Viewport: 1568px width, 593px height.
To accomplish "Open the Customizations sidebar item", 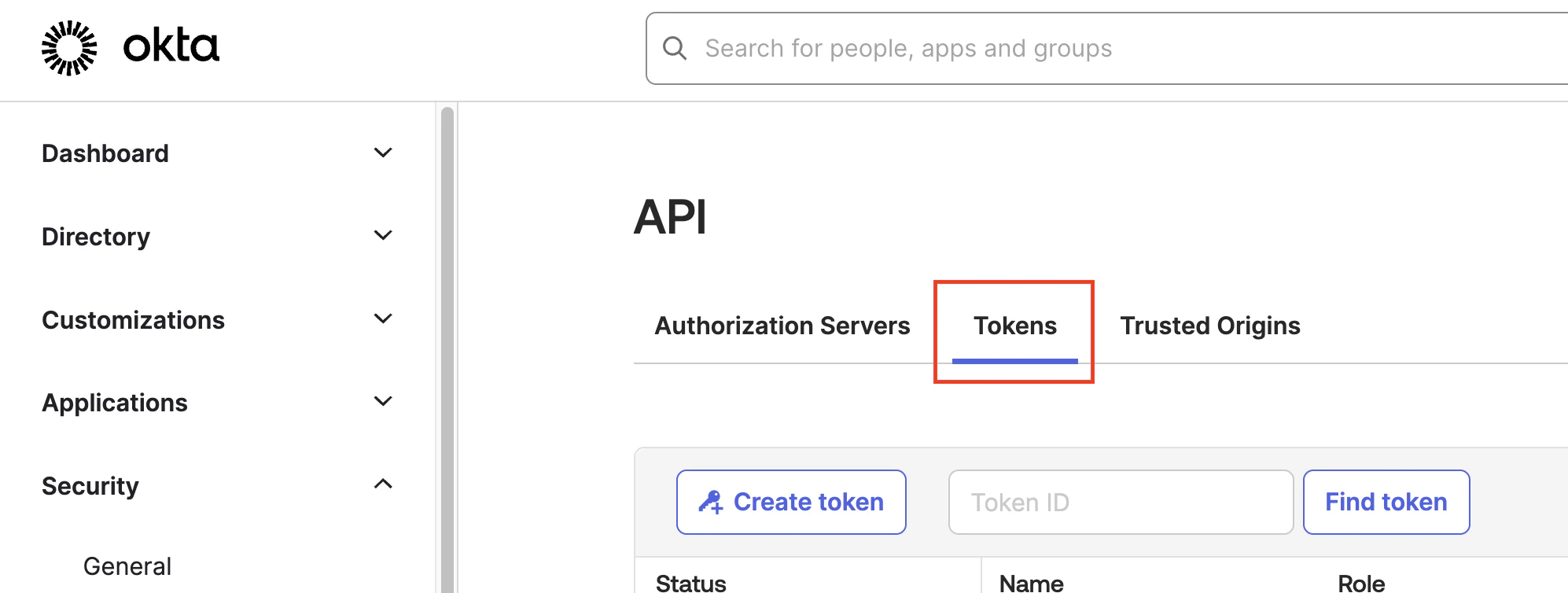I will tap(133, 320).
